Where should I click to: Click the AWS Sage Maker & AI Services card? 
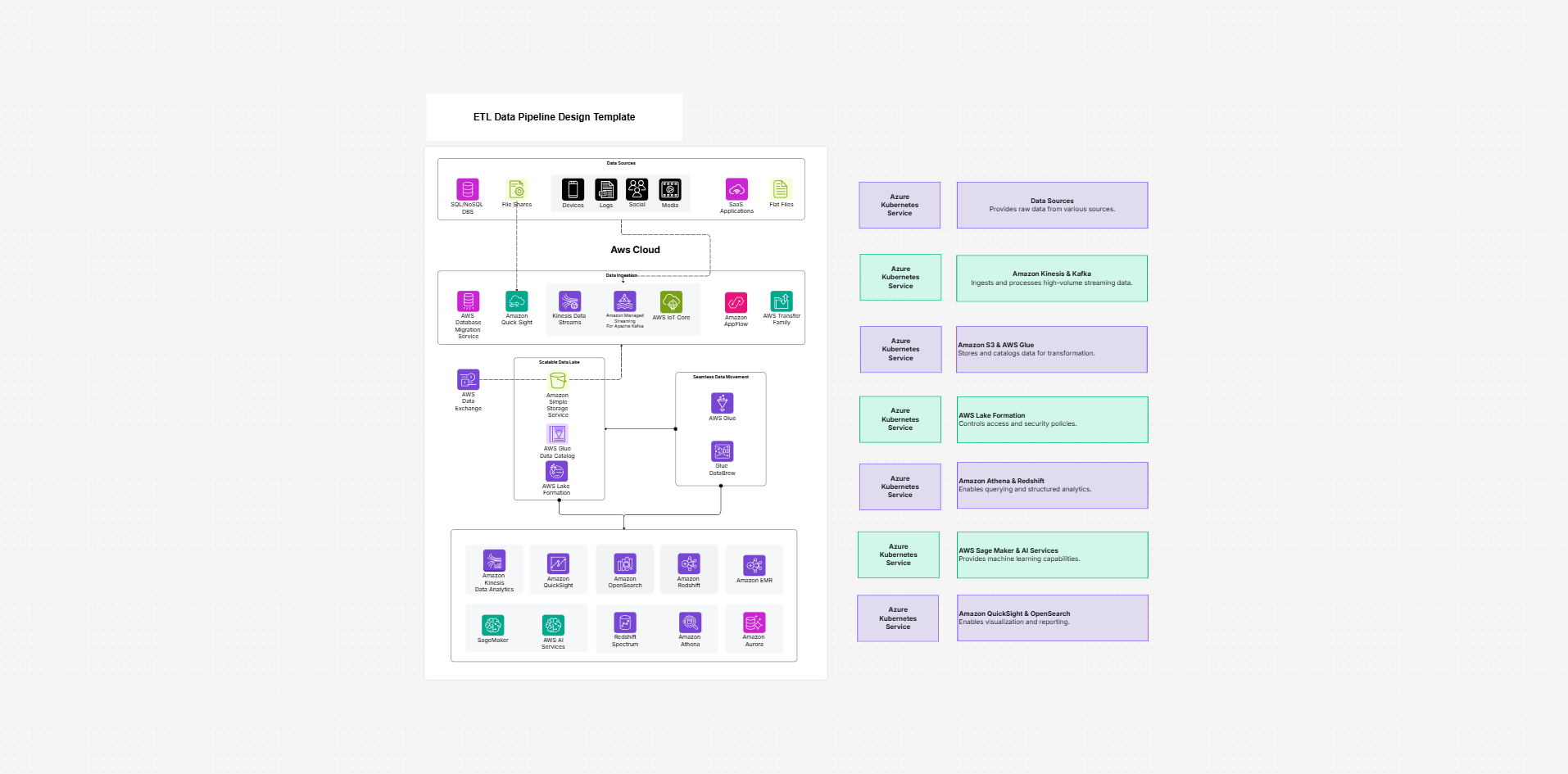click(1052, 555)
